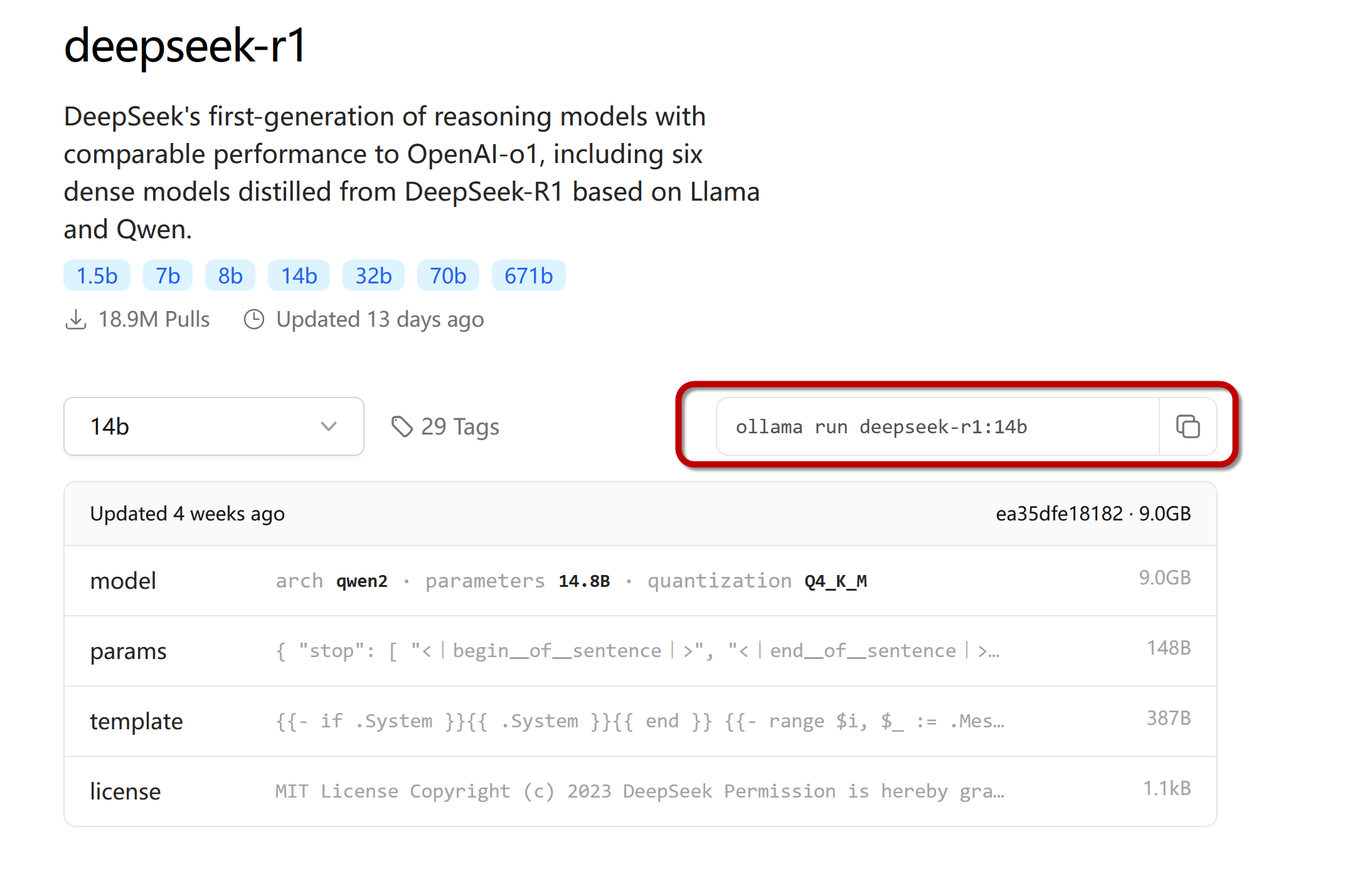Click the tag icon beside 29 Tags
1372x881 pixels.
point(402,426)
